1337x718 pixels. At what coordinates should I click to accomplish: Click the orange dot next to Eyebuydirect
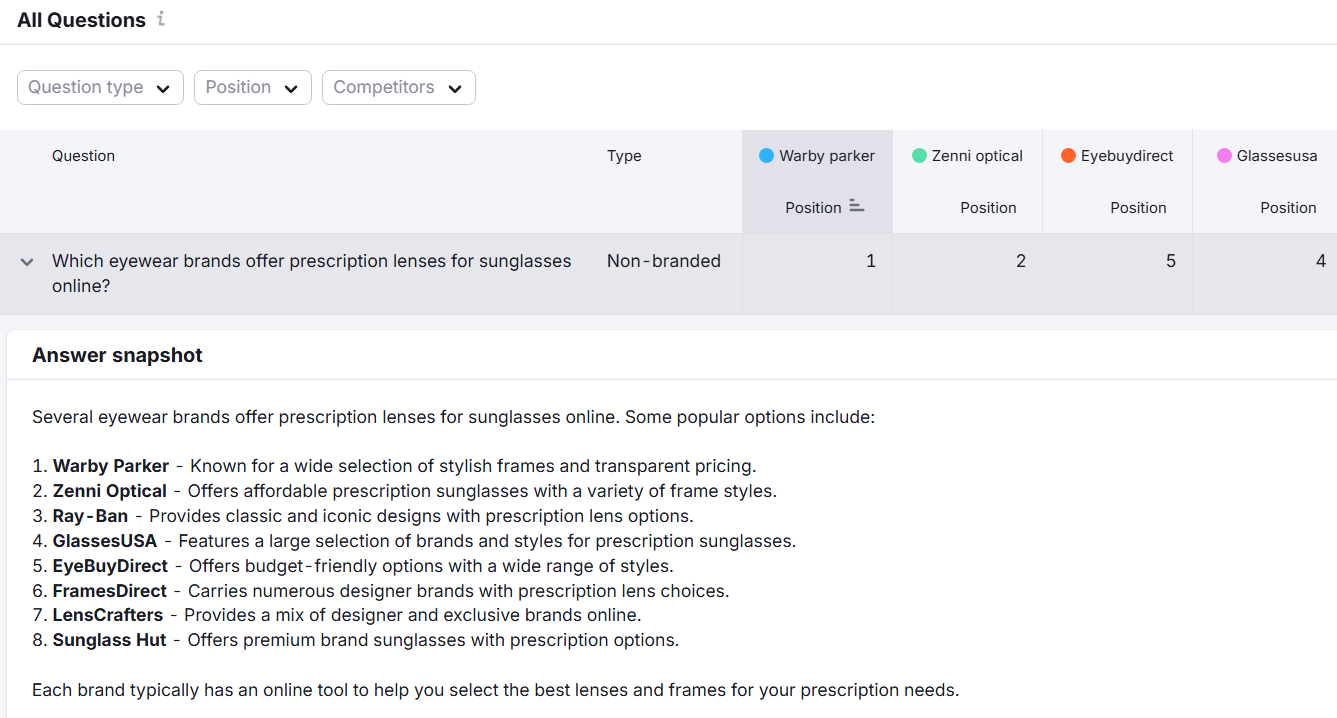coord(1069,155)
